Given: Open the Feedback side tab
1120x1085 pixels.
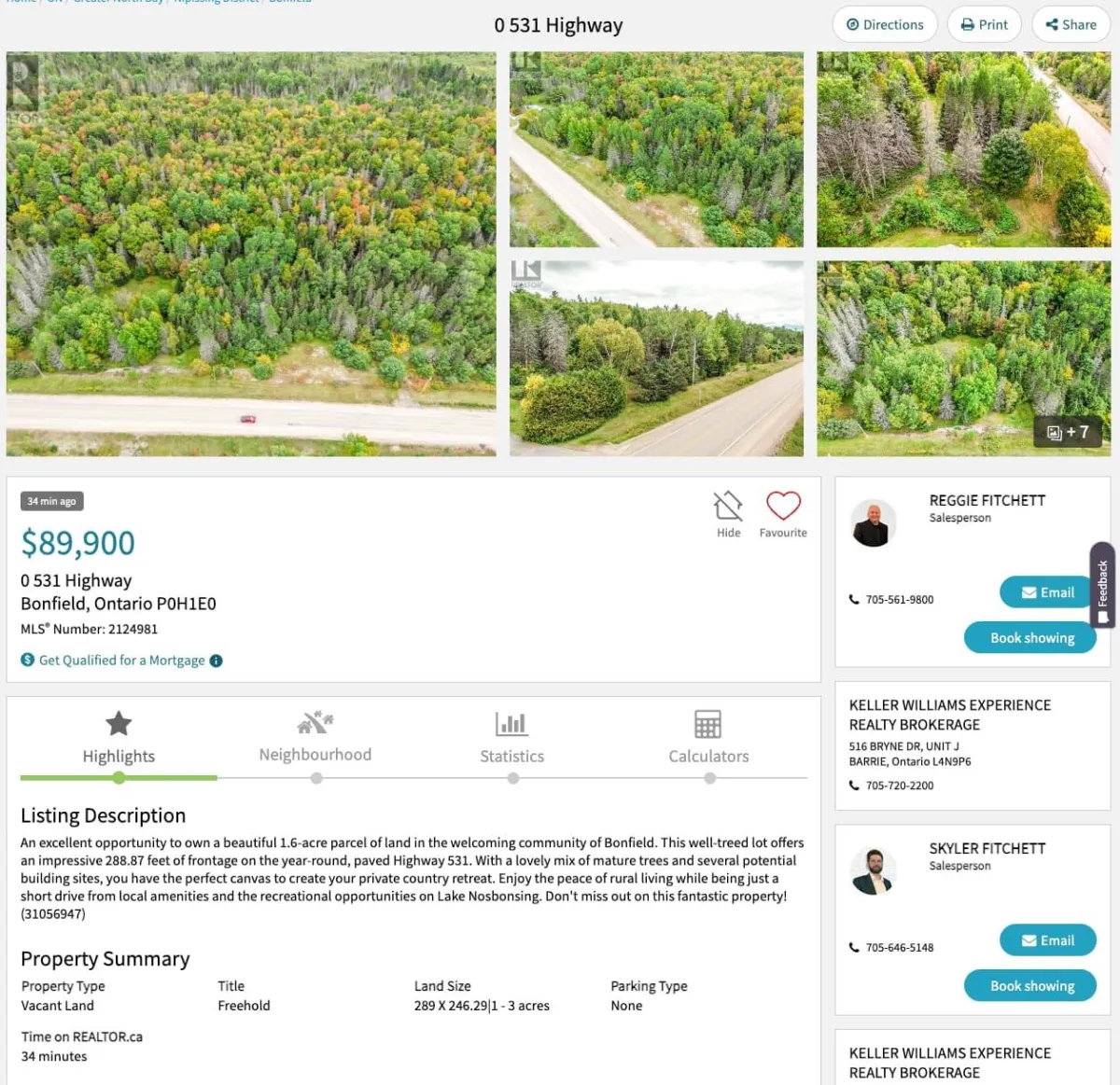Looking at the screenshot, I should [1102, 585].
